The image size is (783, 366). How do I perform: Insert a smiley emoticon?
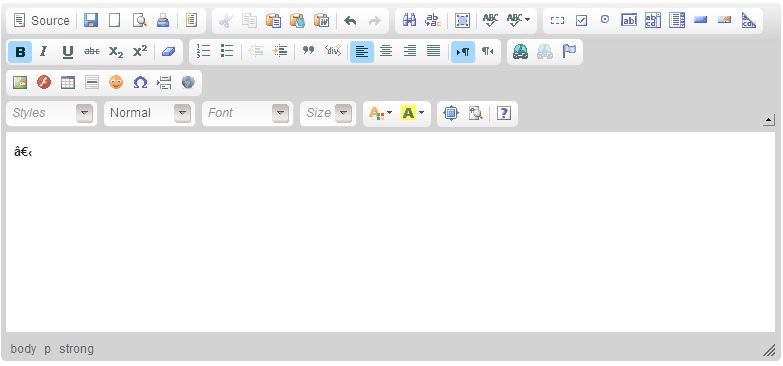pos(116,82)
